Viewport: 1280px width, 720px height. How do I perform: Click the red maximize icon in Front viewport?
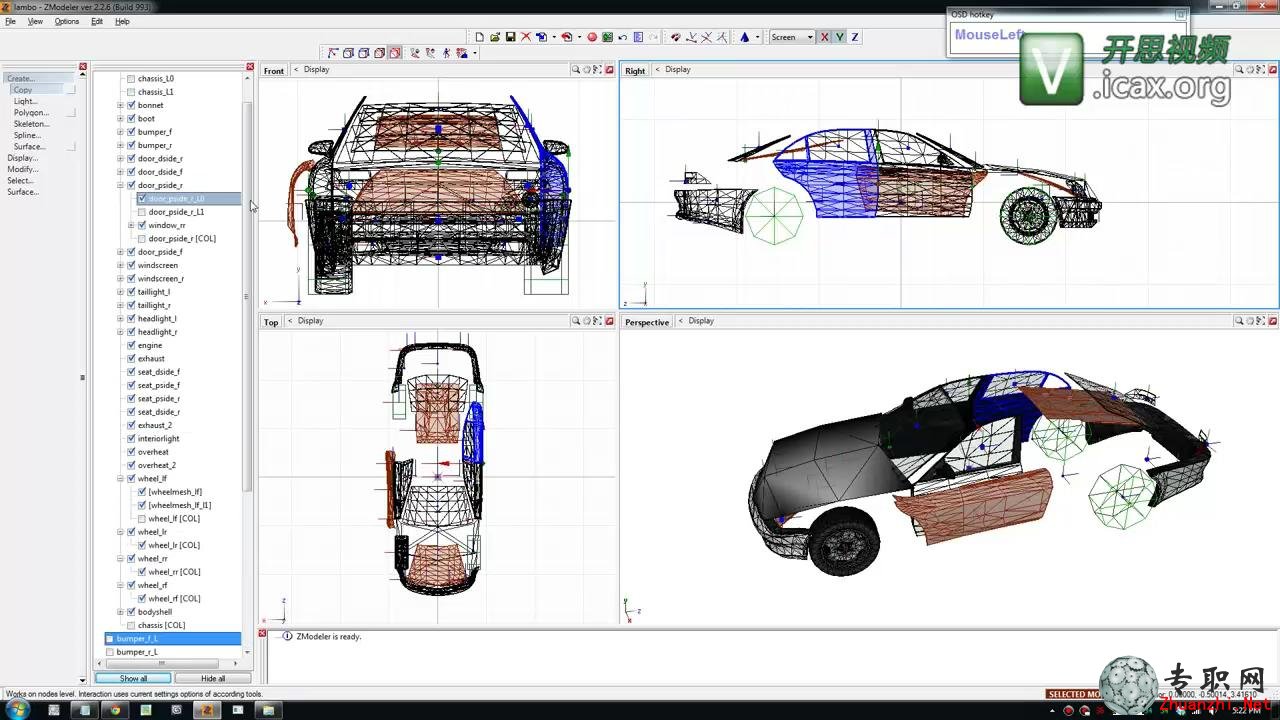pyautogui.click(x=609, y=70)
